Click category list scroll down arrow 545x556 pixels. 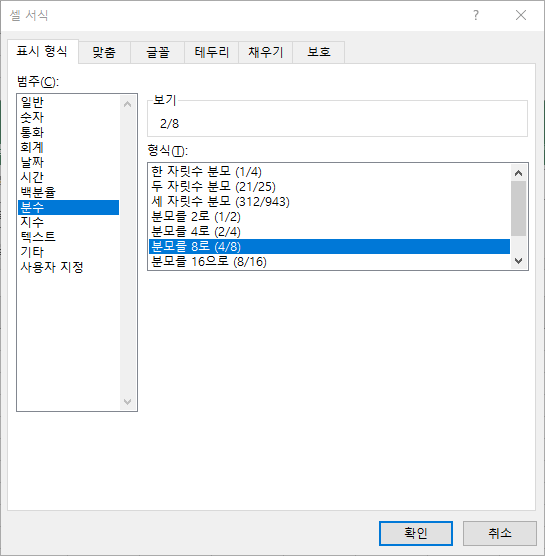(128, 401)
